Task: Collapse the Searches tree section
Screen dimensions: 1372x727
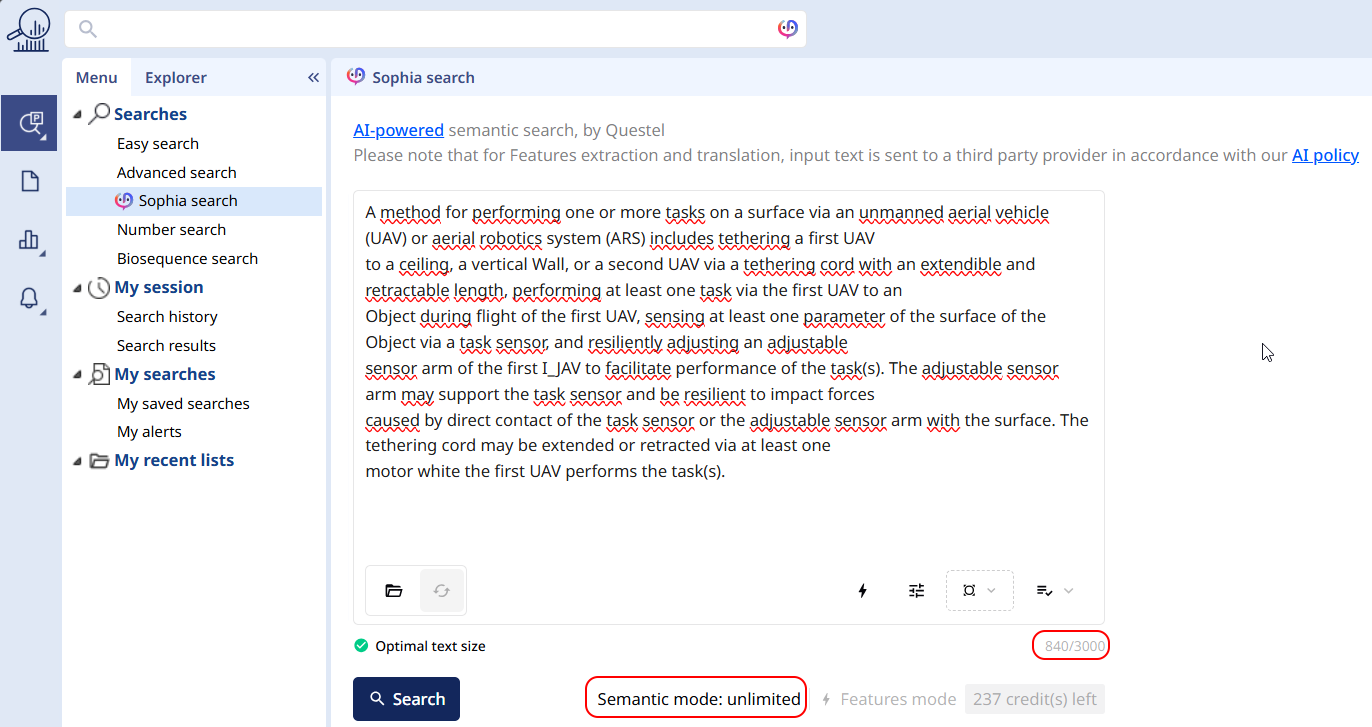Action: 78,115
